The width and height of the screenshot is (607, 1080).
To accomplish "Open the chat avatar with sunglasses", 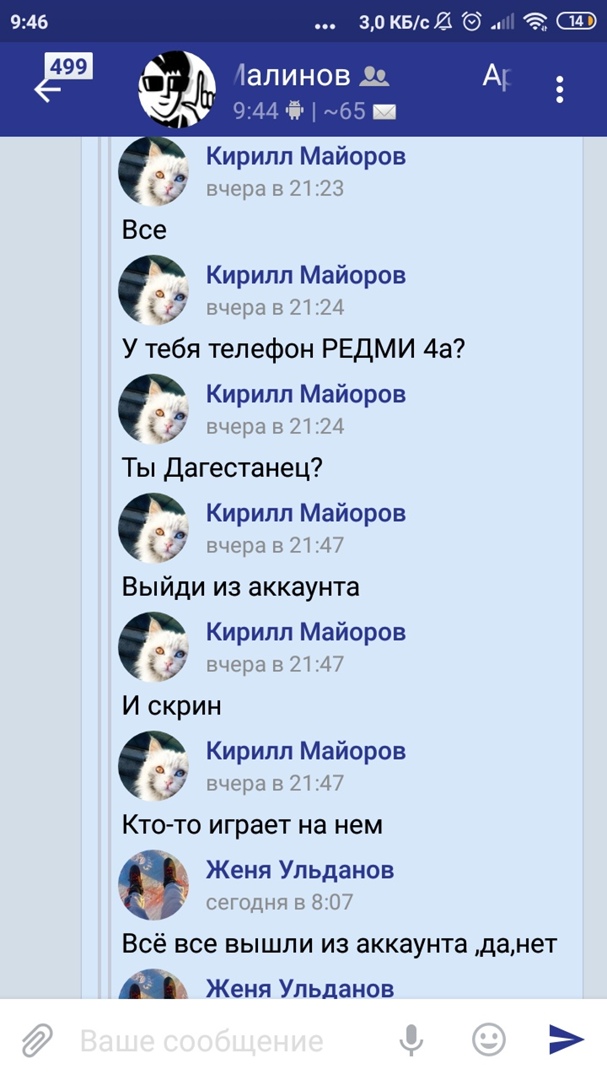I will coord(178,90).
